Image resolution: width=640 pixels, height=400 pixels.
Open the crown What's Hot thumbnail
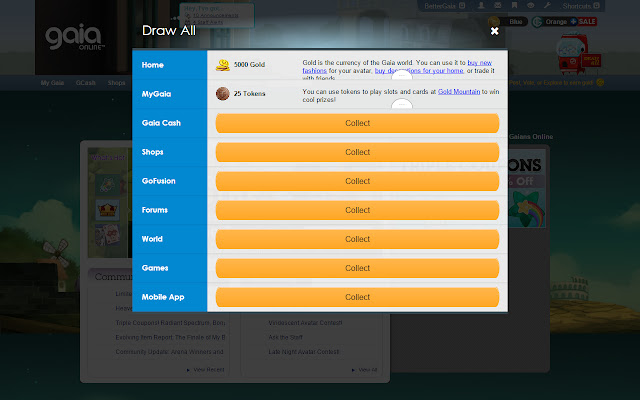click(x=107, y=210)
